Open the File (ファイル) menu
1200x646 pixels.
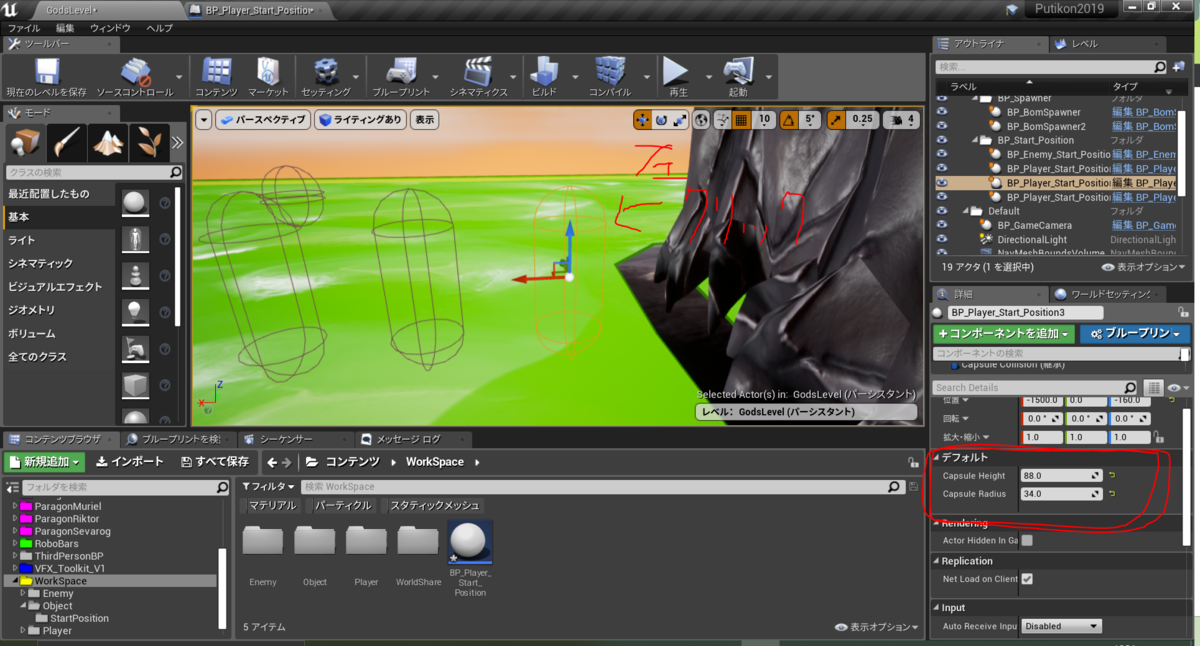[x=24, y=28]
